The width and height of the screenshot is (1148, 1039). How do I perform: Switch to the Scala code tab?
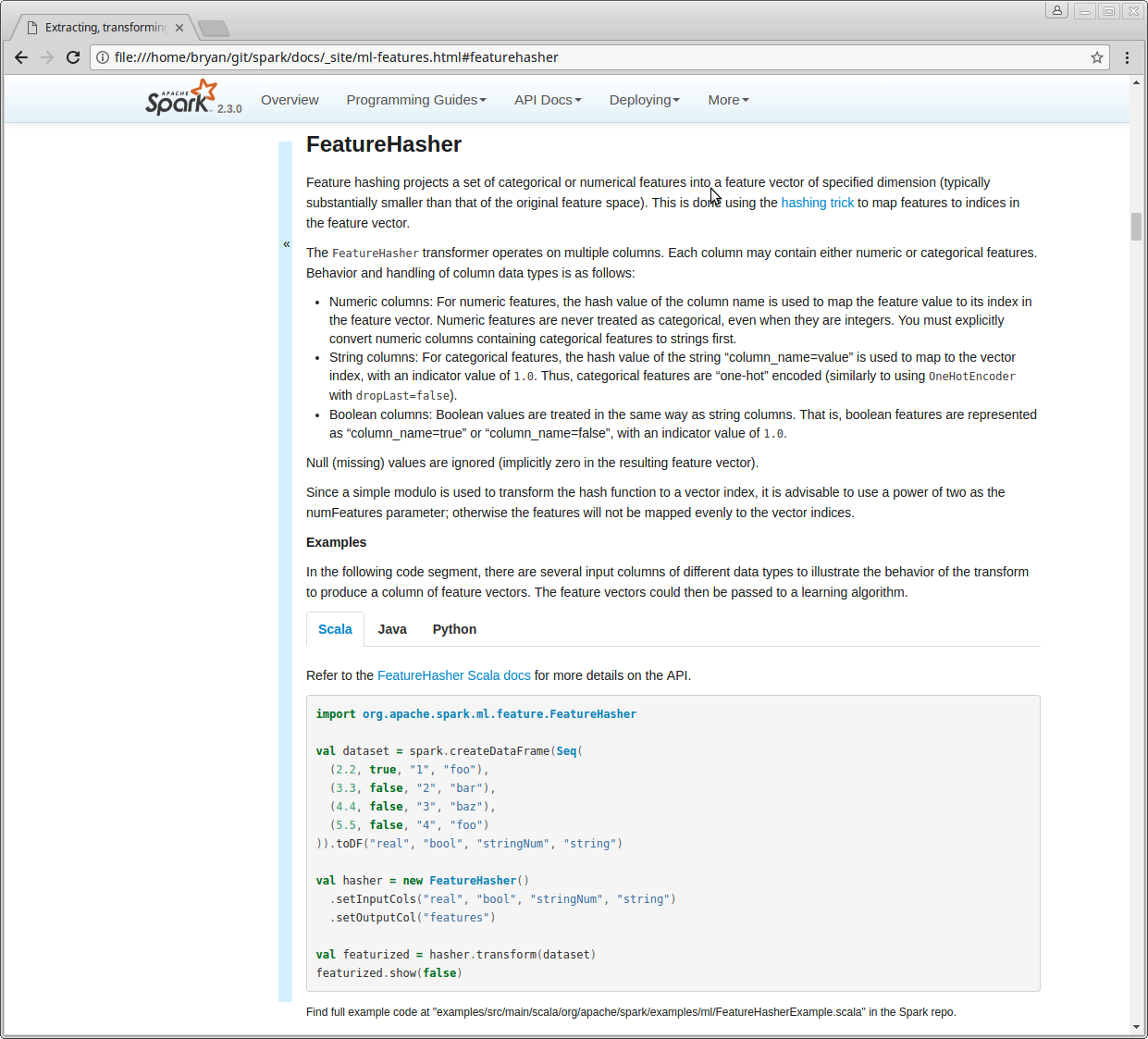tap(335, 629)
